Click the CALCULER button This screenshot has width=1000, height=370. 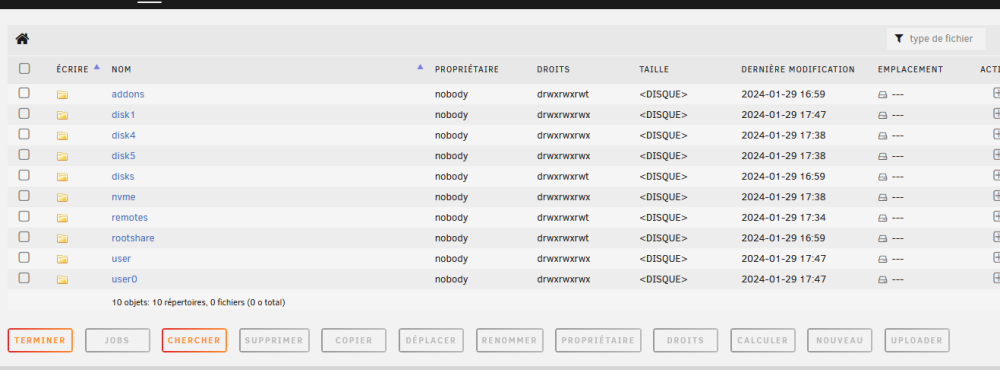point(763,341)
